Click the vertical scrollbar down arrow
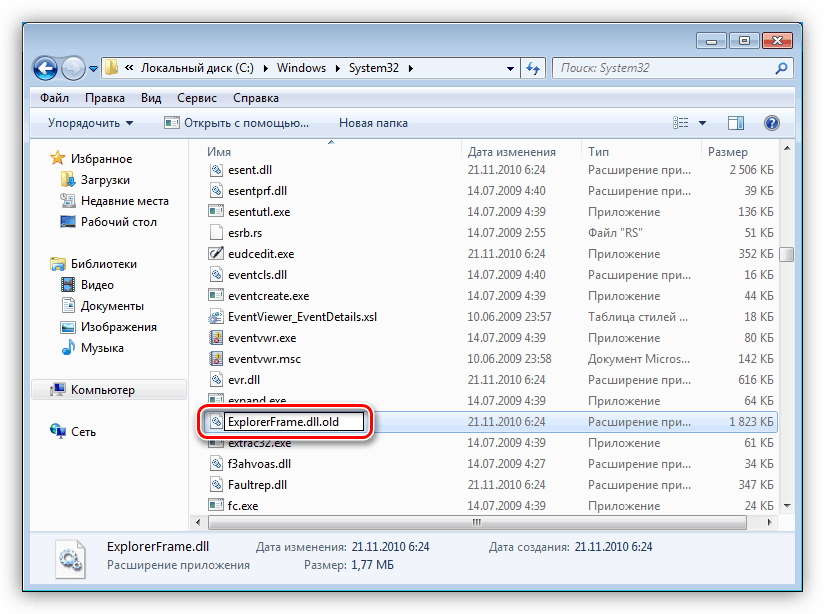825x614 pixels. [787, 506]
